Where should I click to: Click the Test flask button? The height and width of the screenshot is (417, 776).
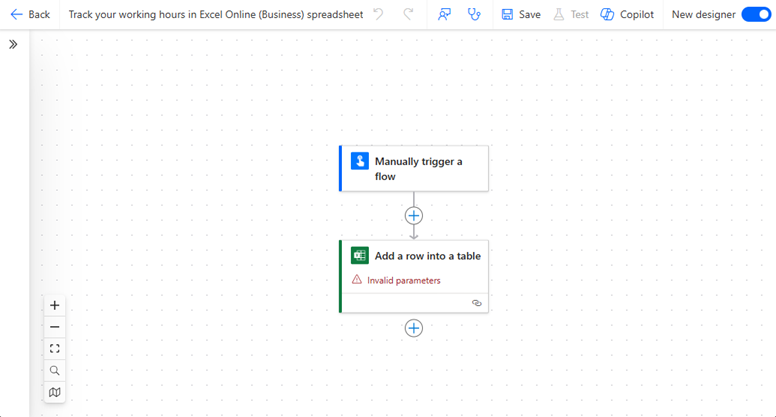click(571, 15)
